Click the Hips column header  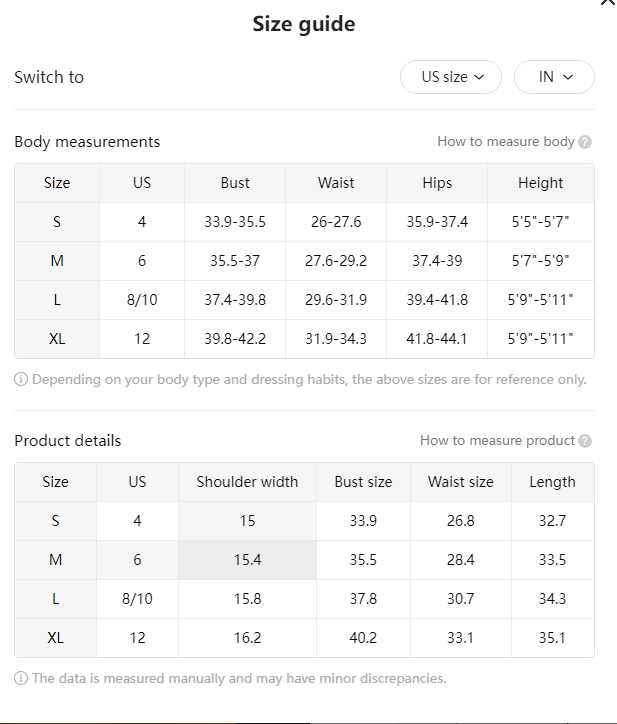[437, 183]
